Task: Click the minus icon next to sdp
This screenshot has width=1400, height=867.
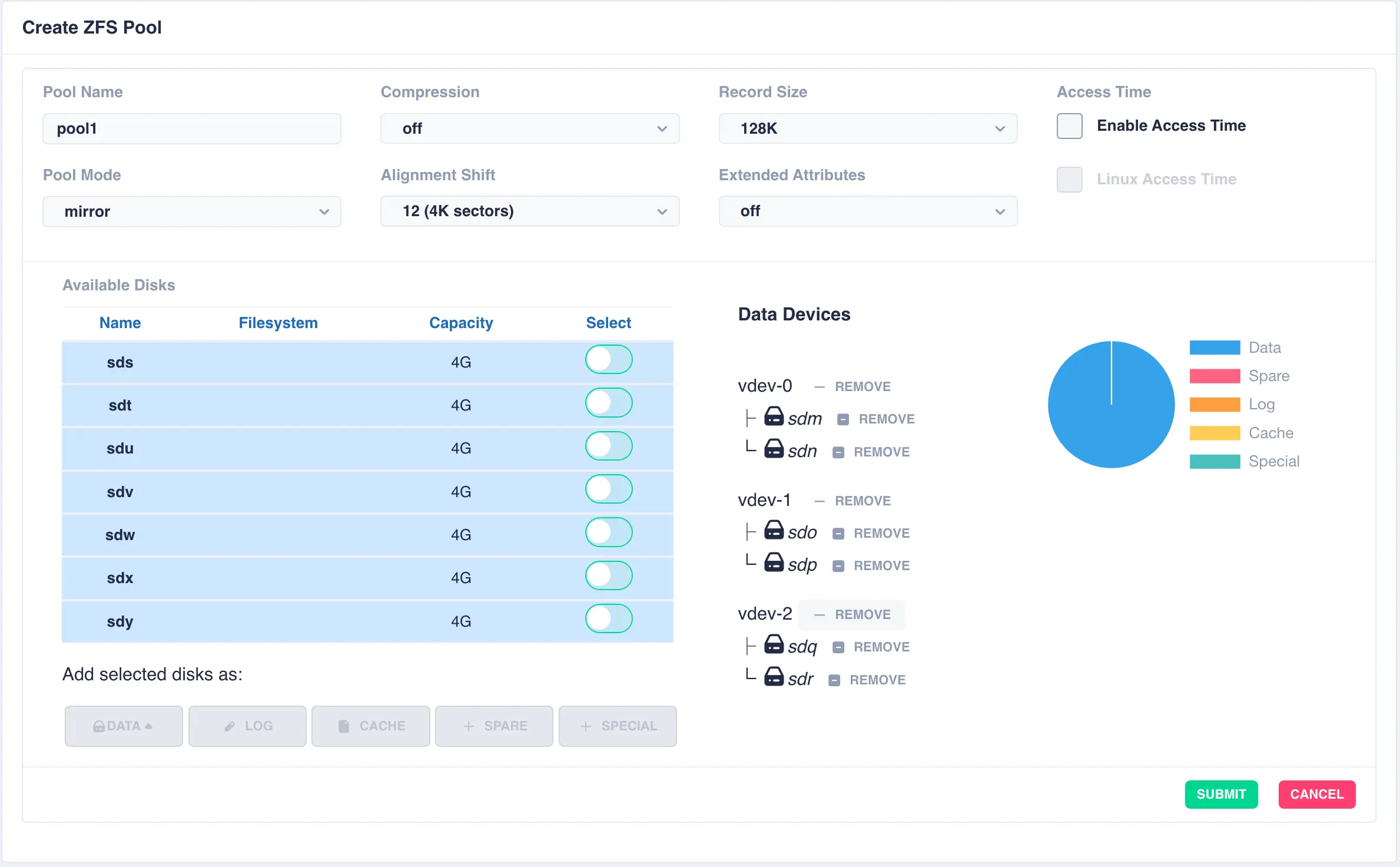Action: click(x=838, y=566)
